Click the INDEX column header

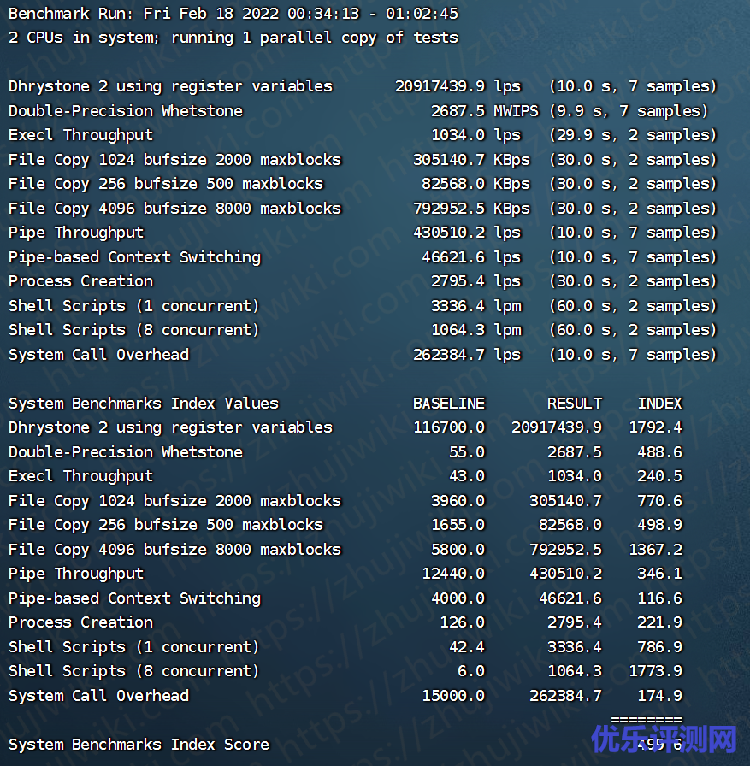click(x=660, y=404)
